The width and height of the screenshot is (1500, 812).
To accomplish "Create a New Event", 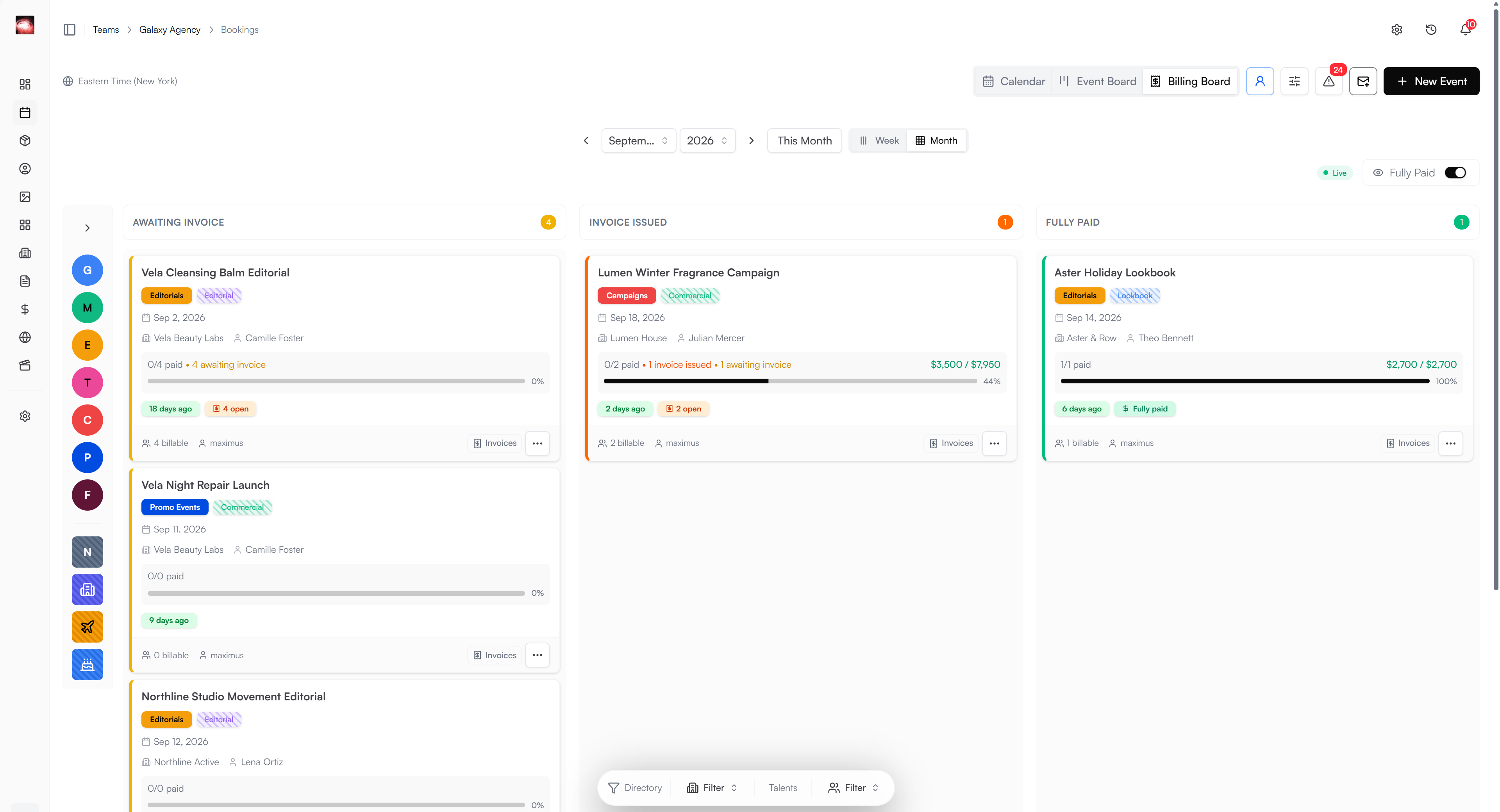I will (1431, 81).
